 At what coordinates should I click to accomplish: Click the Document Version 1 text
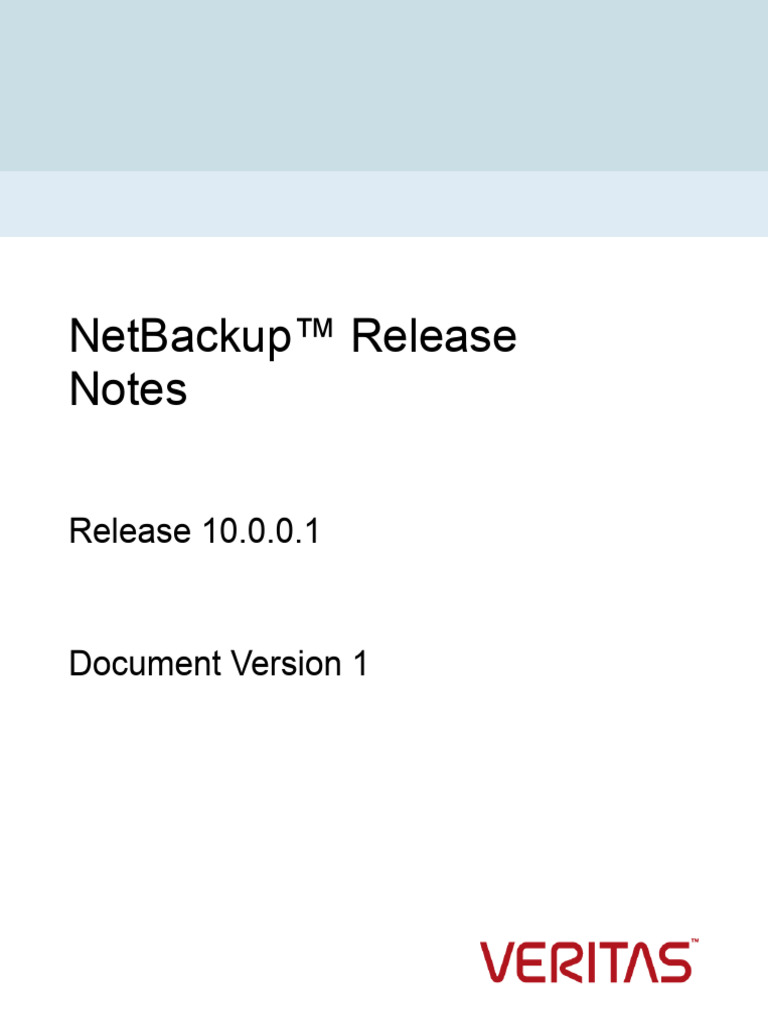[x=218, y=664]
